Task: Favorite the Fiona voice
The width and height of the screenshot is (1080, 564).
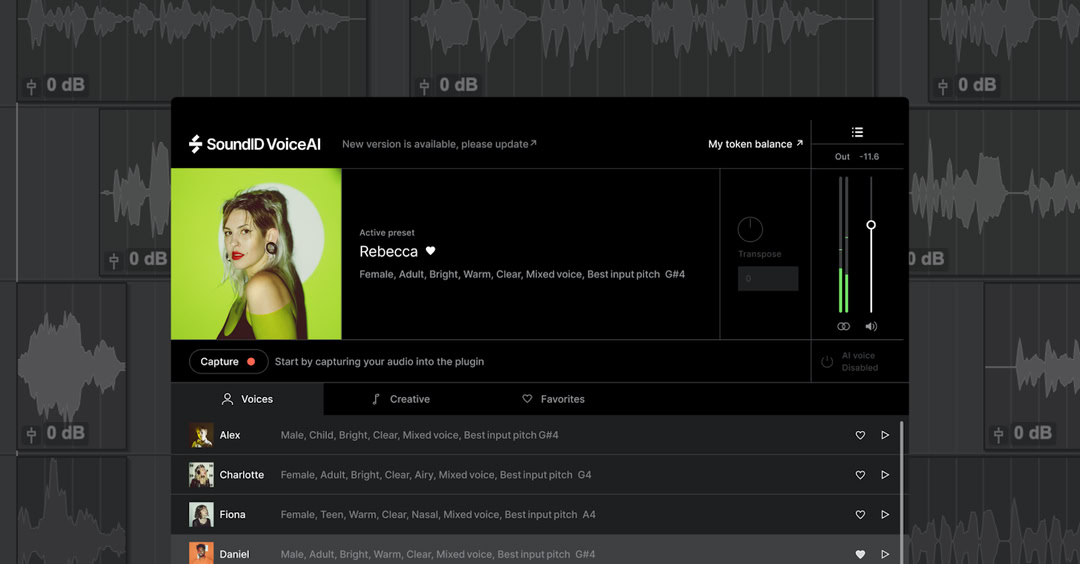Action: 860,514
